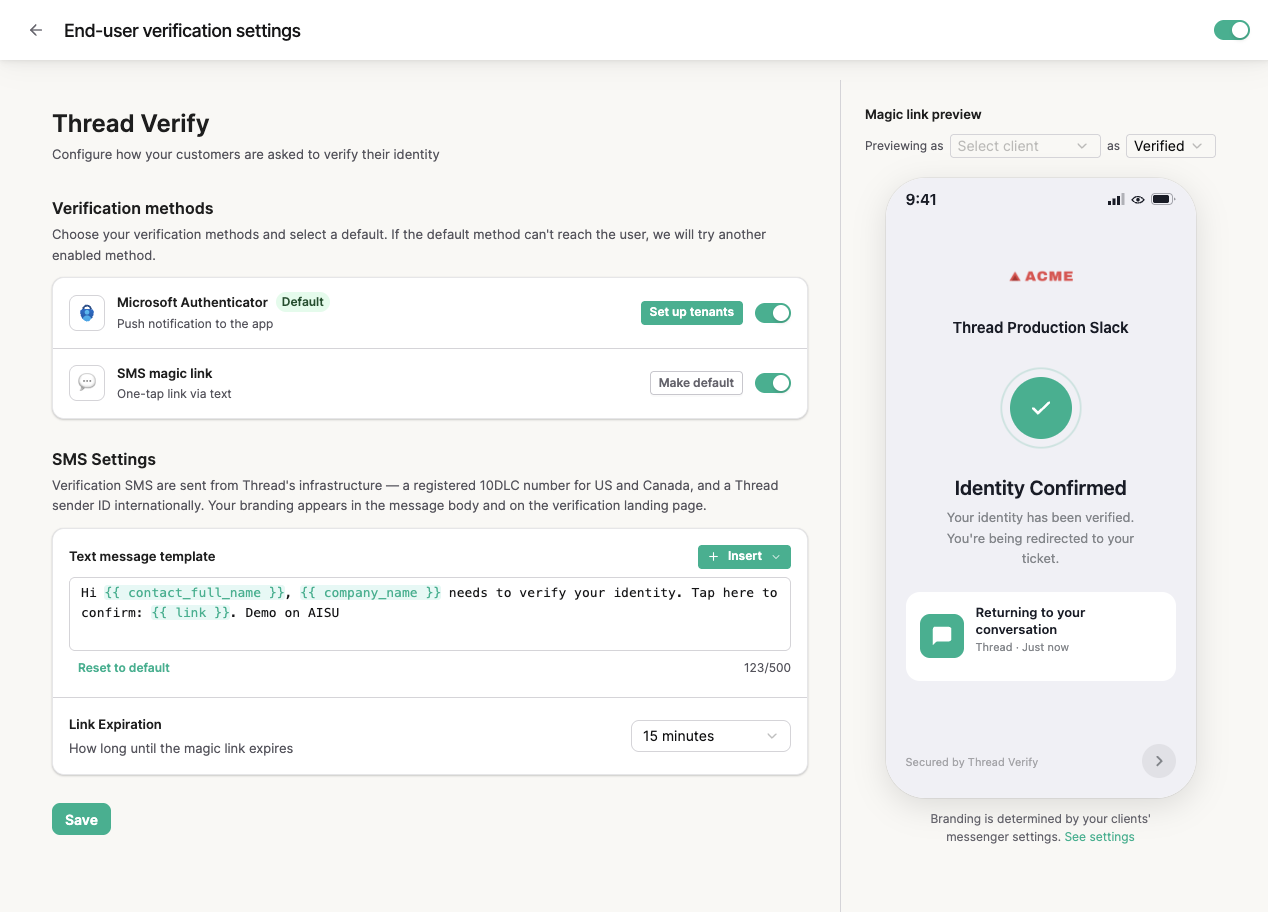Make SMS magic link the default
The image size is (1268, 912).
696,383
